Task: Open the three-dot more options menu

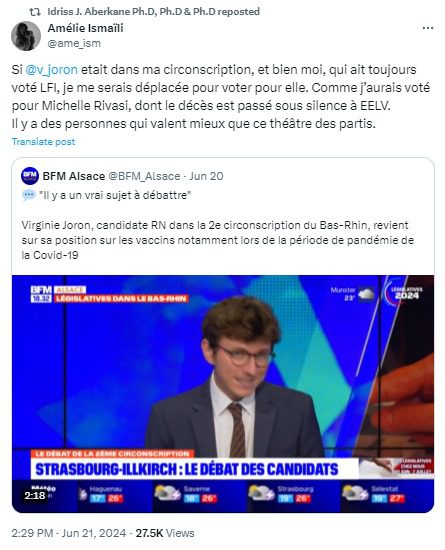Action: click(427, 28)
